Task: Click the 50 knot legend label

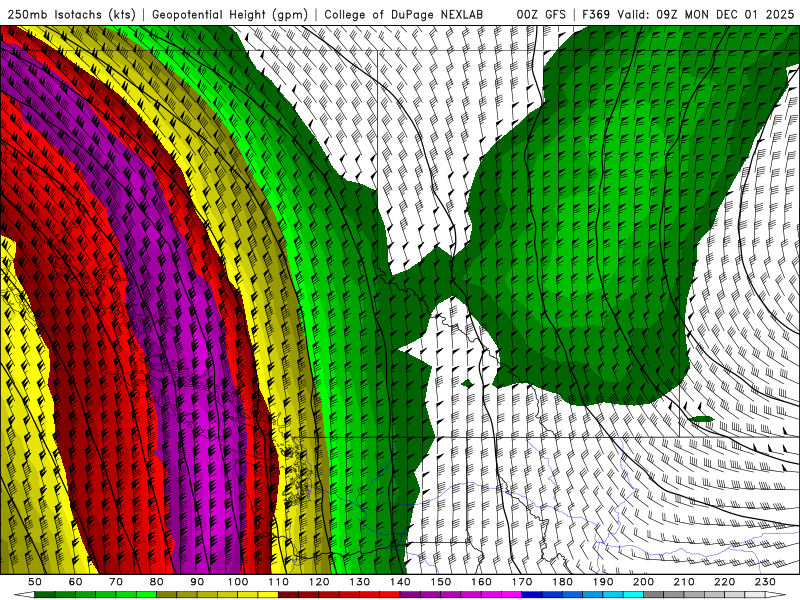Action: (35, 582)
